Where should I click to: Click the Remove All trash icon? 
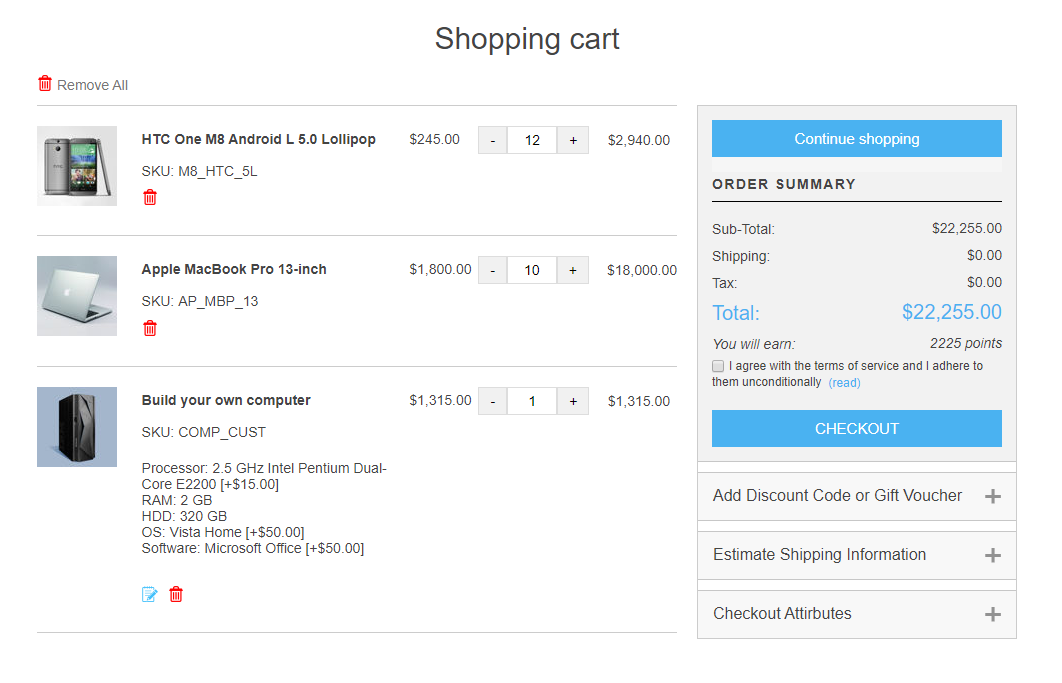[x=45, y=84]
